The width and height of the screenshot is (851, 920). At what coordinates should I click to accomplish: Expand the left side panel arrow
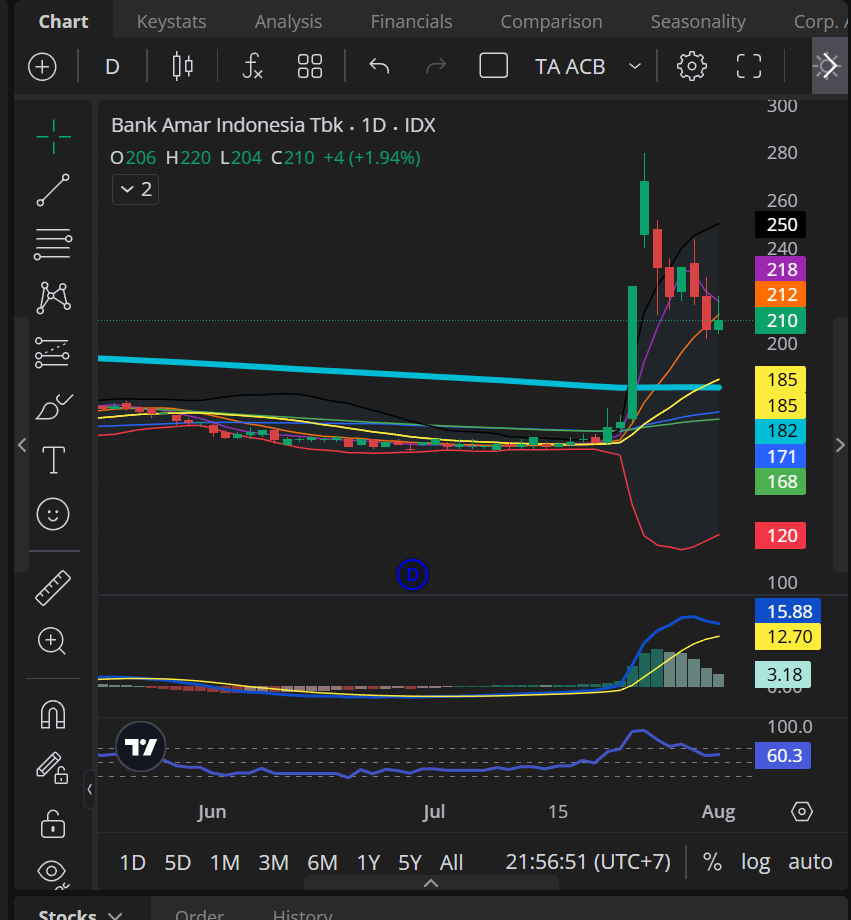pos(22,445)
